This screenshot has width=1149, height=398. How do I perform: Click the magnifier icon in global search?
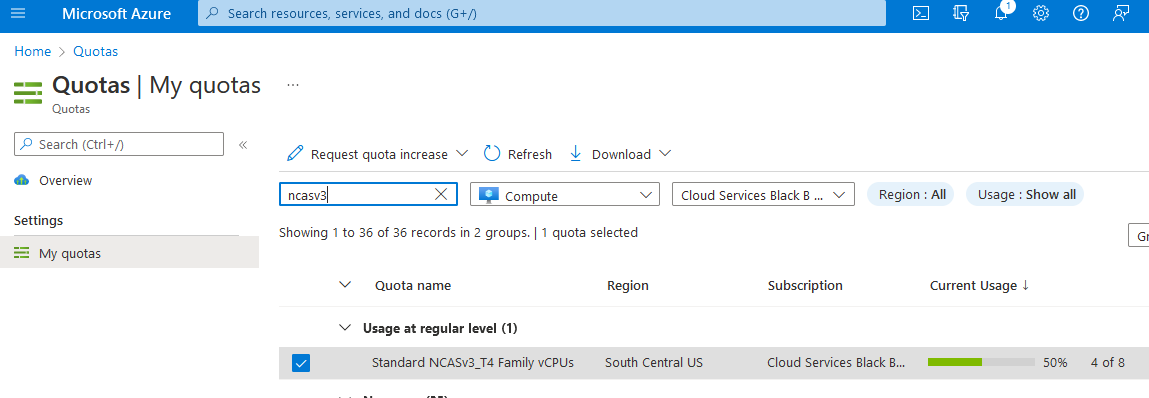tap(213, 13)
